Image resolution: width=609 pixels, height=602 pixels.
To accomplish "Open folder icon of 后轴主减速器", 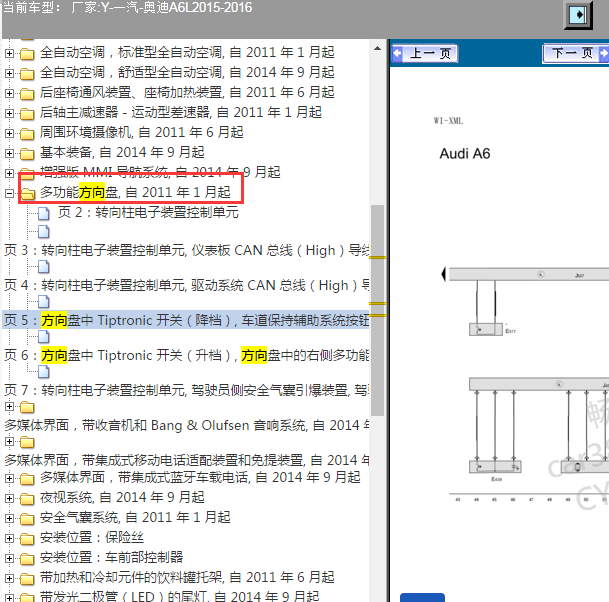I will coord(27,113).
